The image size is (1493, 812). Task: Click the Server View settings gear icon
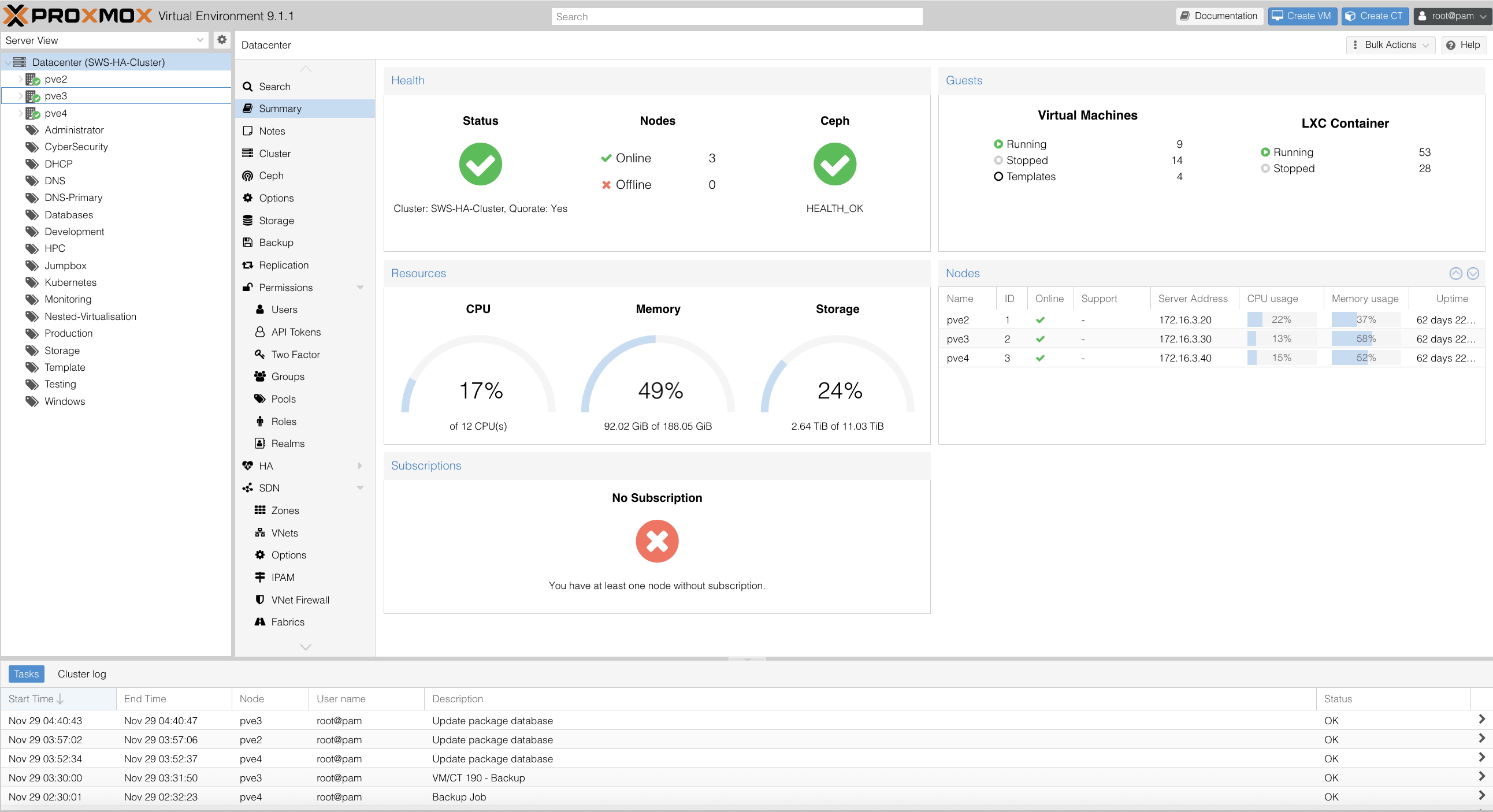[x=221, y=40]
